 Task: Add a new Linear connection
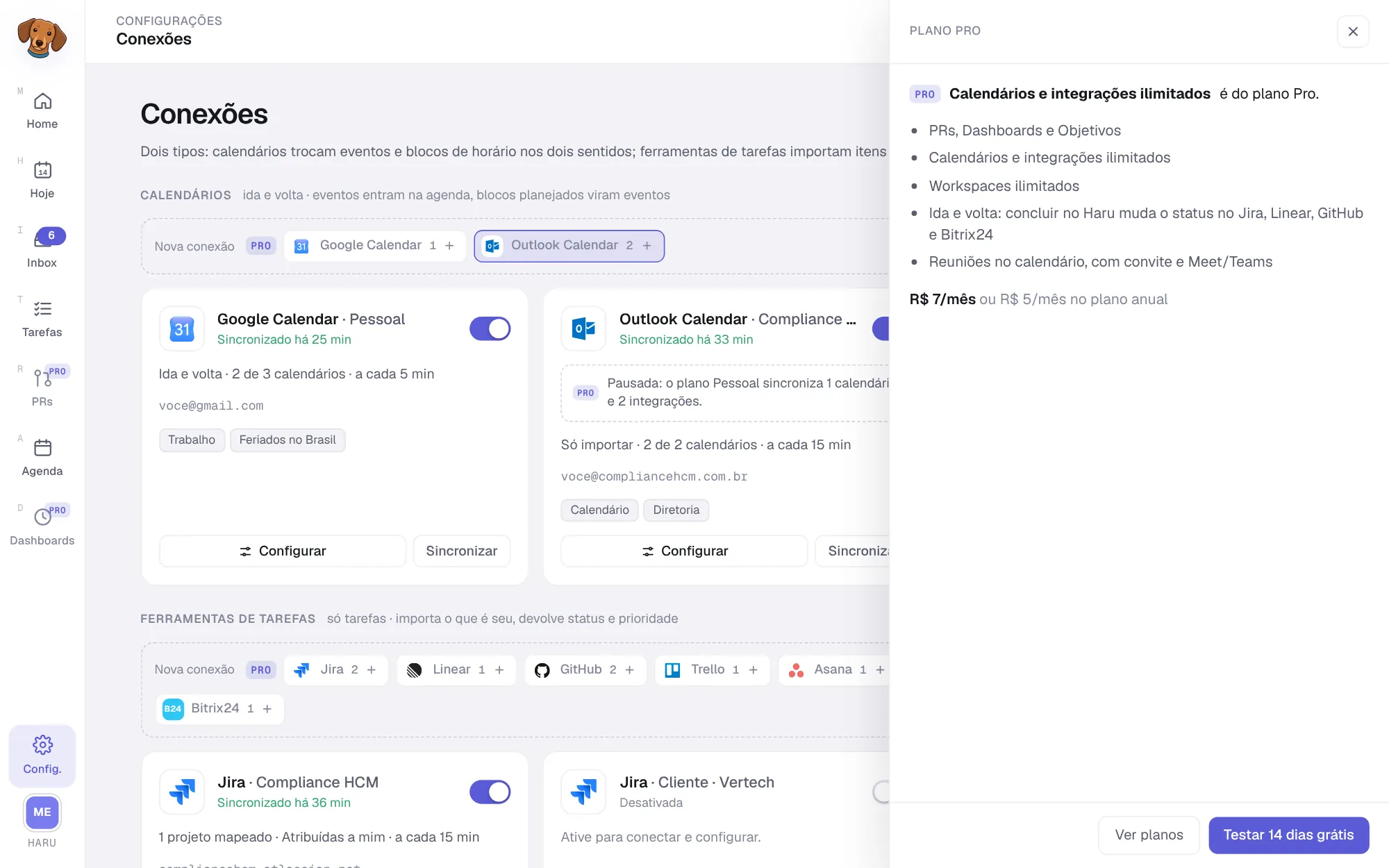(x=456, y=669)
